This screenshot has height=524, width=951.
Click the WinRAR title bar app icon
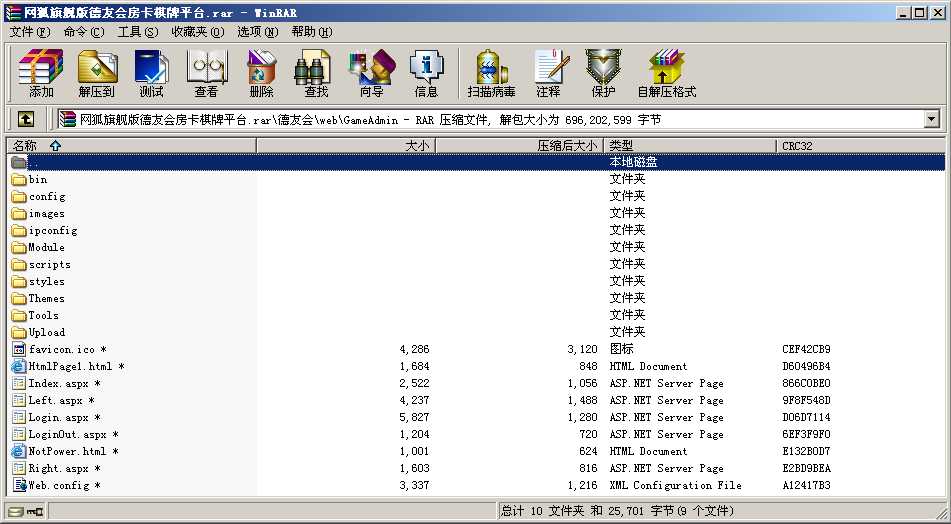[13, 12]
